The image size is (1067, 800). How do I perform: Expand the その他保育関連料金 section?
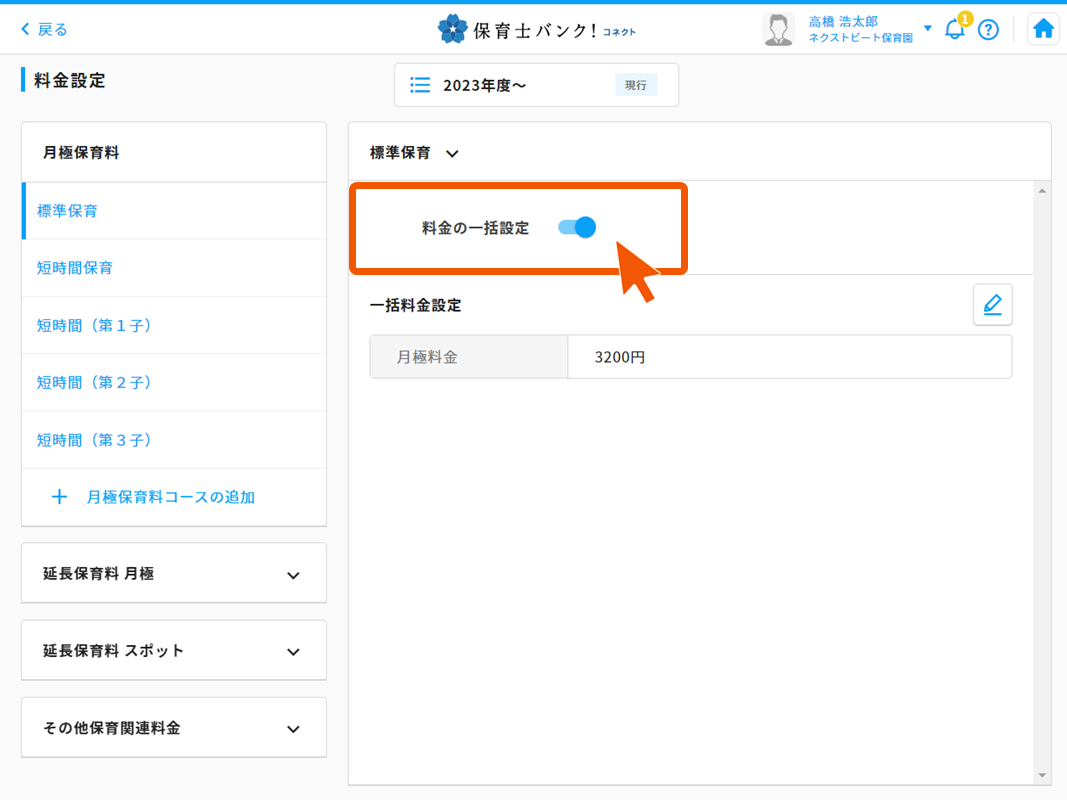(293, 729)
